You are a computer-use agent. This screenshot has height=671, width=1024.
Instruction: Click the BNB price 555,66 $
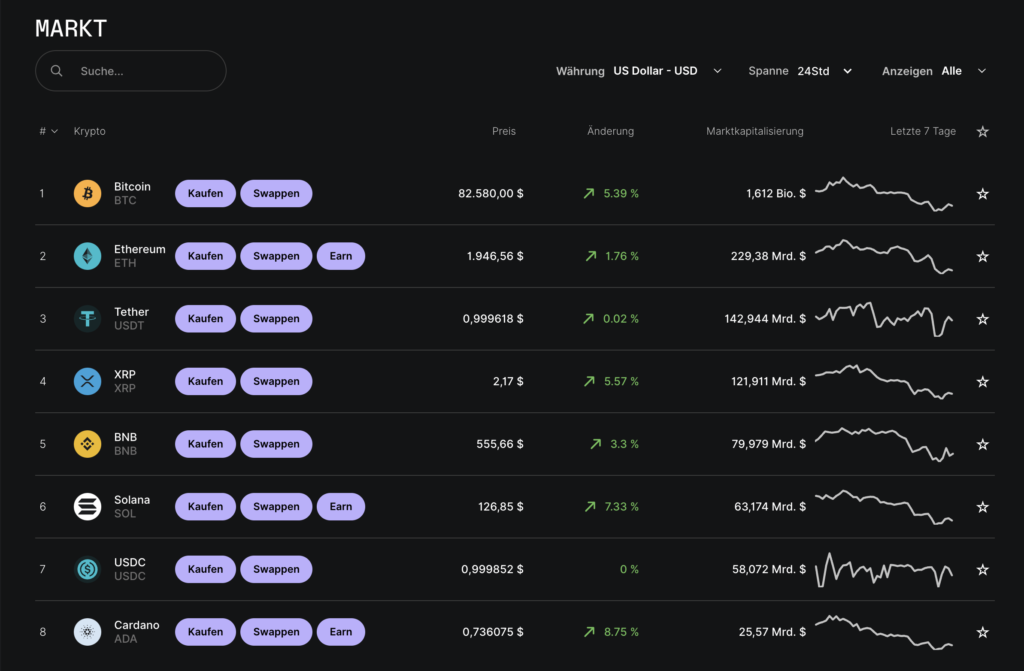pyautogui.click(x=500, y=444)
